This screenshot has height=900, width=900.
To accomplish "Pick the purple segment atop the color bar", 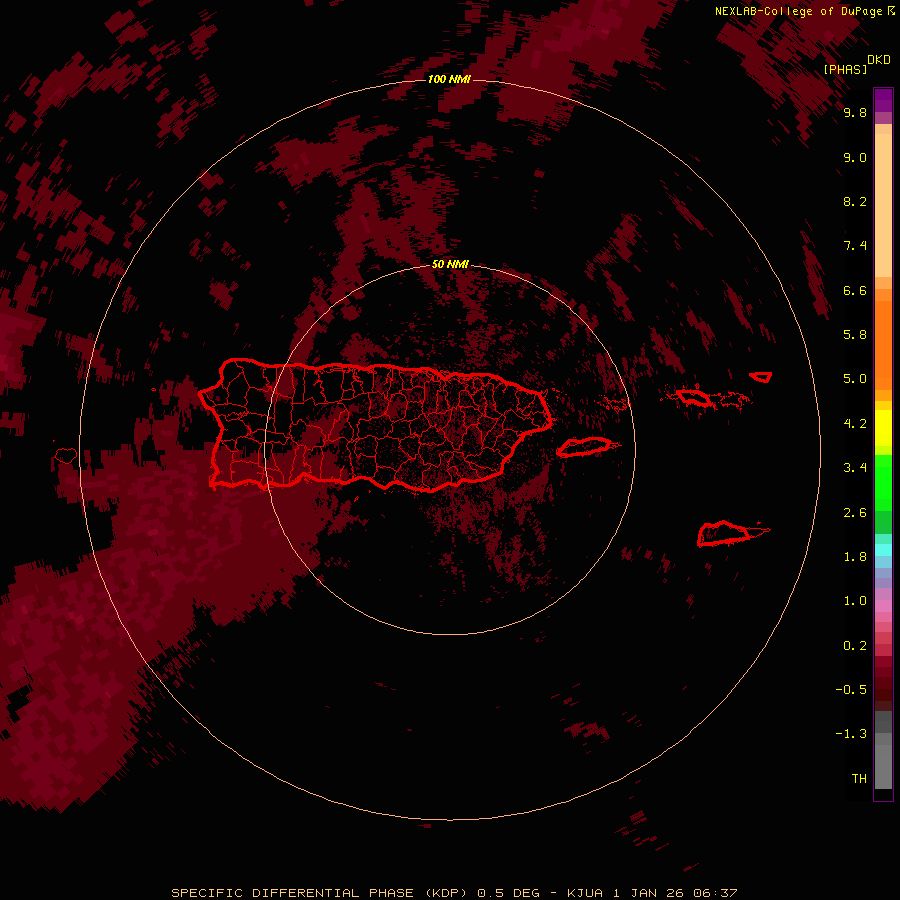I will coord(883,100).
